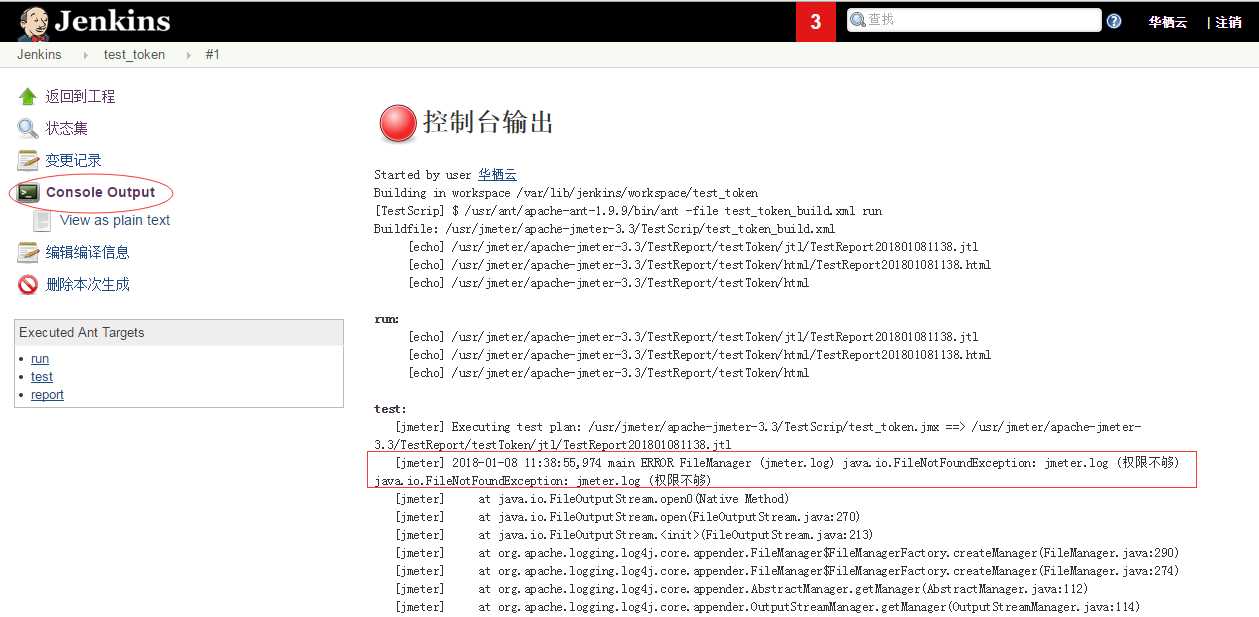Focus the 查找 search box
This screenshot has height=617, width=1259.
974,20
